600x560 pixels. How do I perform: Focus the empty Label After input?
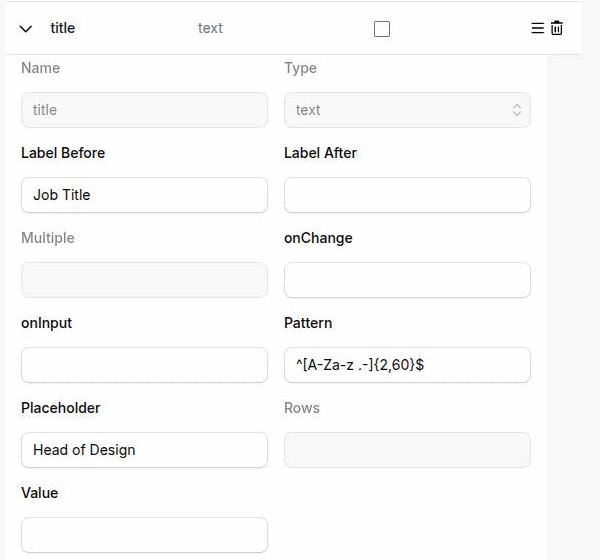tap(407, 195)
